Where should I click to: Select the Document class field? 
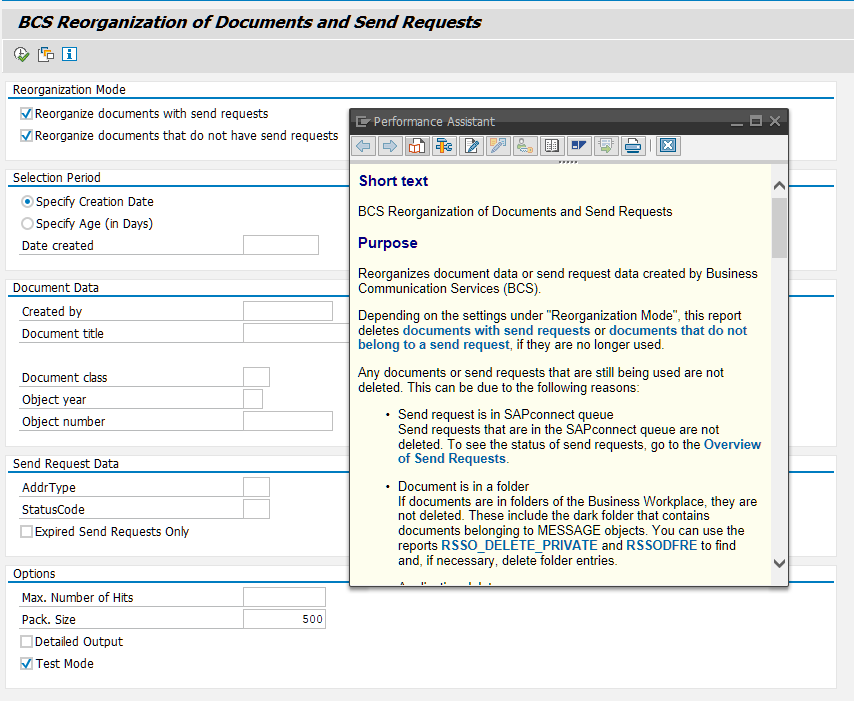coord(256,377)
